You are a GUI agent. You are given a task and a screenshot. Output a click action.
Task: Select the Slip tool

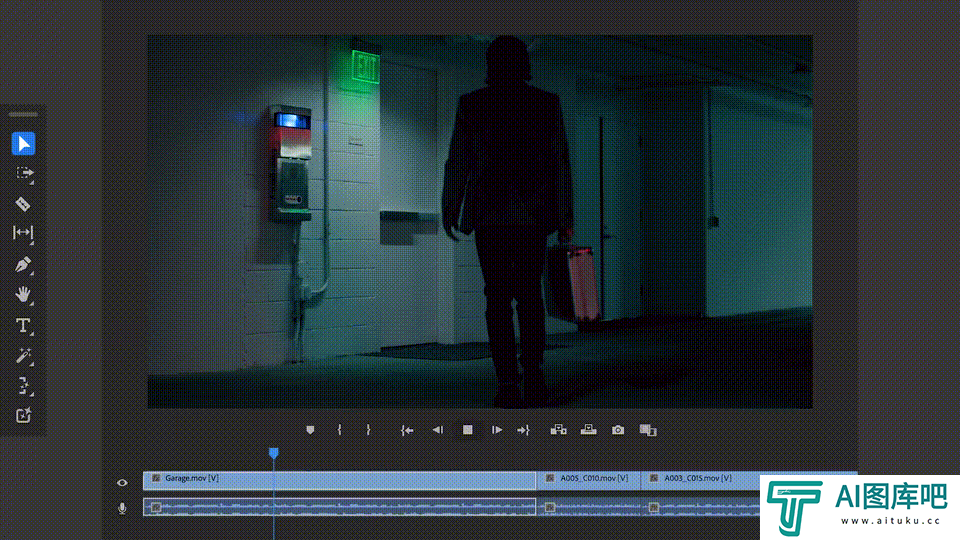tap(23, 233)
